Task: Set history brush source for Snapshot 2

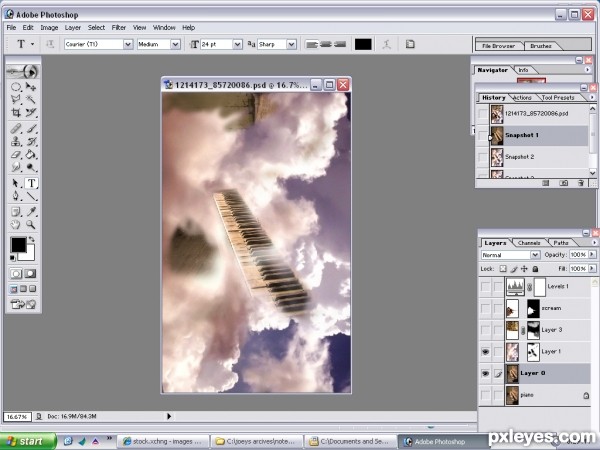Action: tap(483, 157)
